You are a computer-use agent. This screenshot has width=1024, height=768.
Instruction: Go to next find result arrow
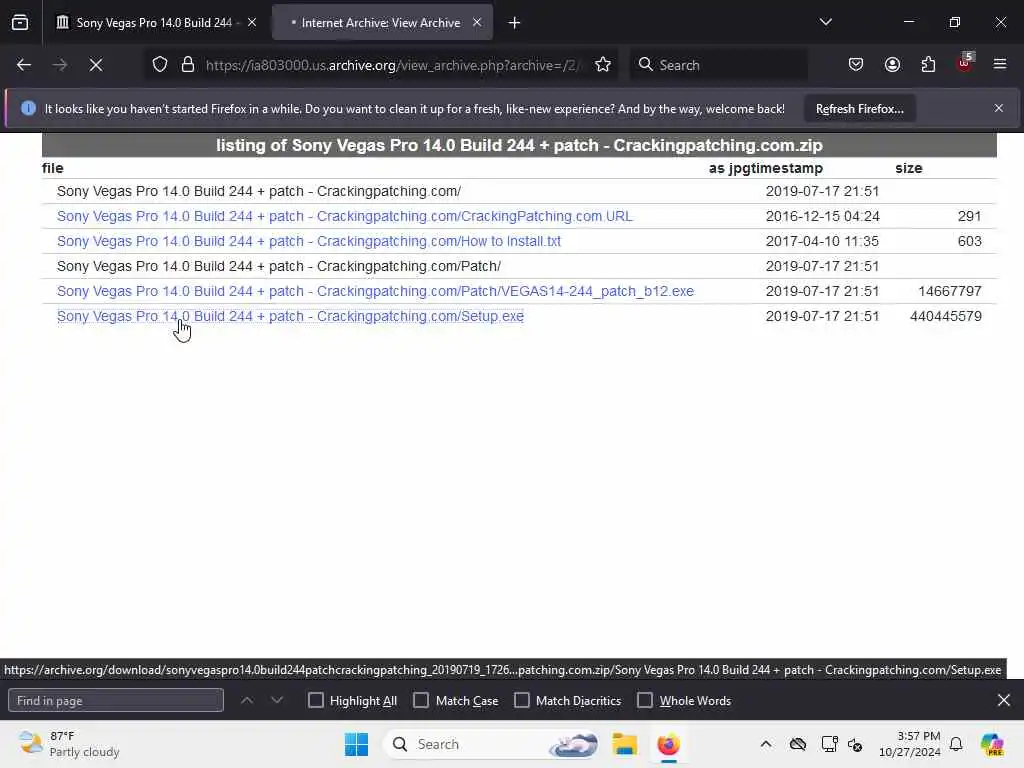(x=277, y=700)
